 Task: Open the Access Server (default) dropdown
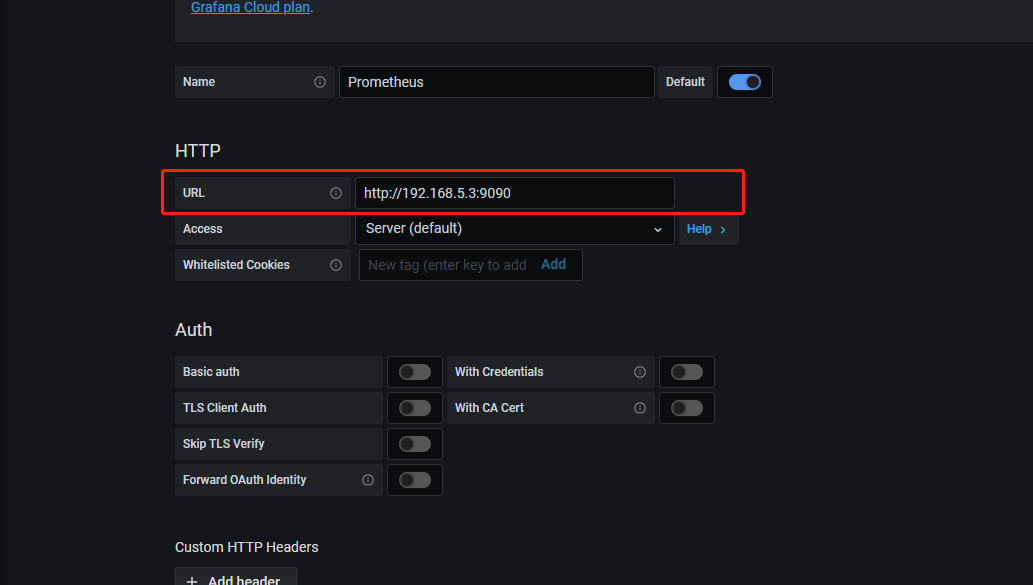tap(514, 229)
